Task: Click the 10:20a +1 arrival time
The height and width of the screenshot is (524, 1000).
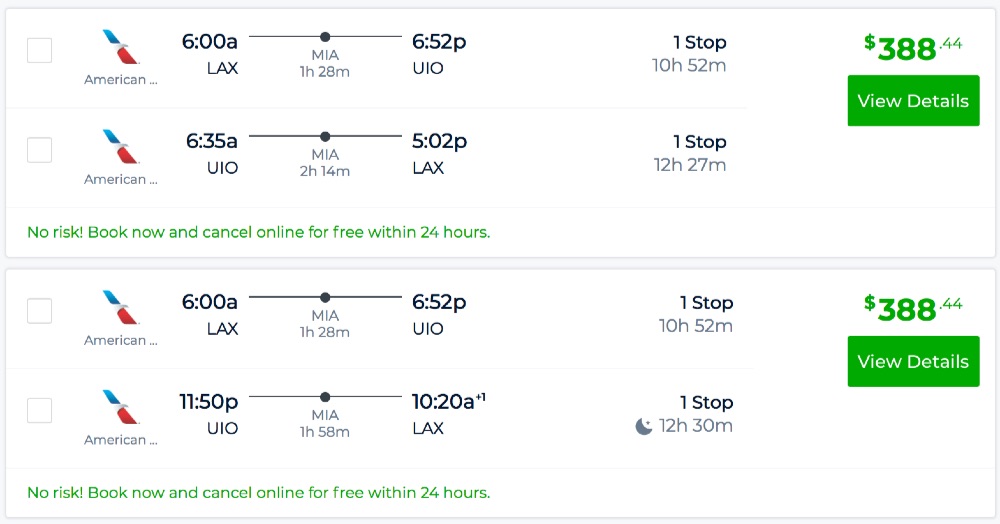Action: (x=448, y=402)
